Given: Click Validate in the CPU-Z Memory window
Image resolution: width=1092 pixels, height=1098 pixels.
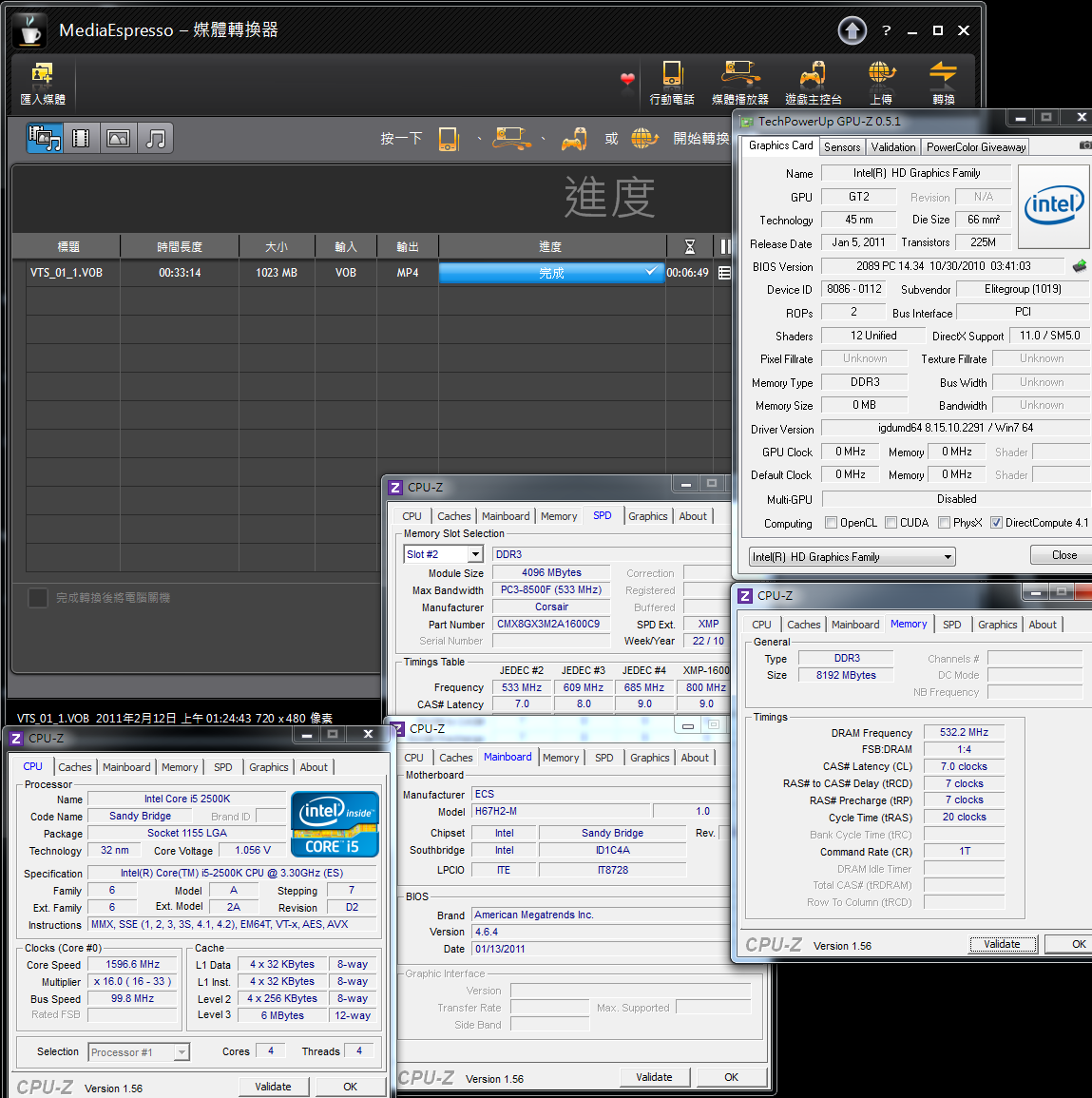Looking at the screenshot, I should click(x=1002, y=944).
